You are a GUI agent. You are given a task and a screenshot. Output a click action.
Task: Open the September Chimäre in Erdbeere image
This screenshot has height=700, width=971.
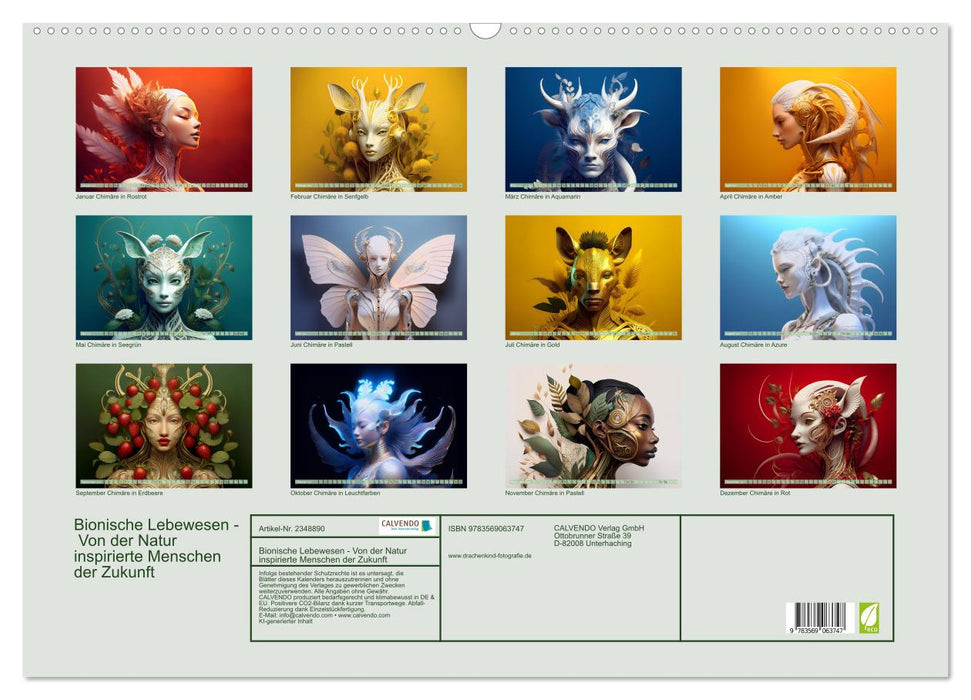pos(163,426)
